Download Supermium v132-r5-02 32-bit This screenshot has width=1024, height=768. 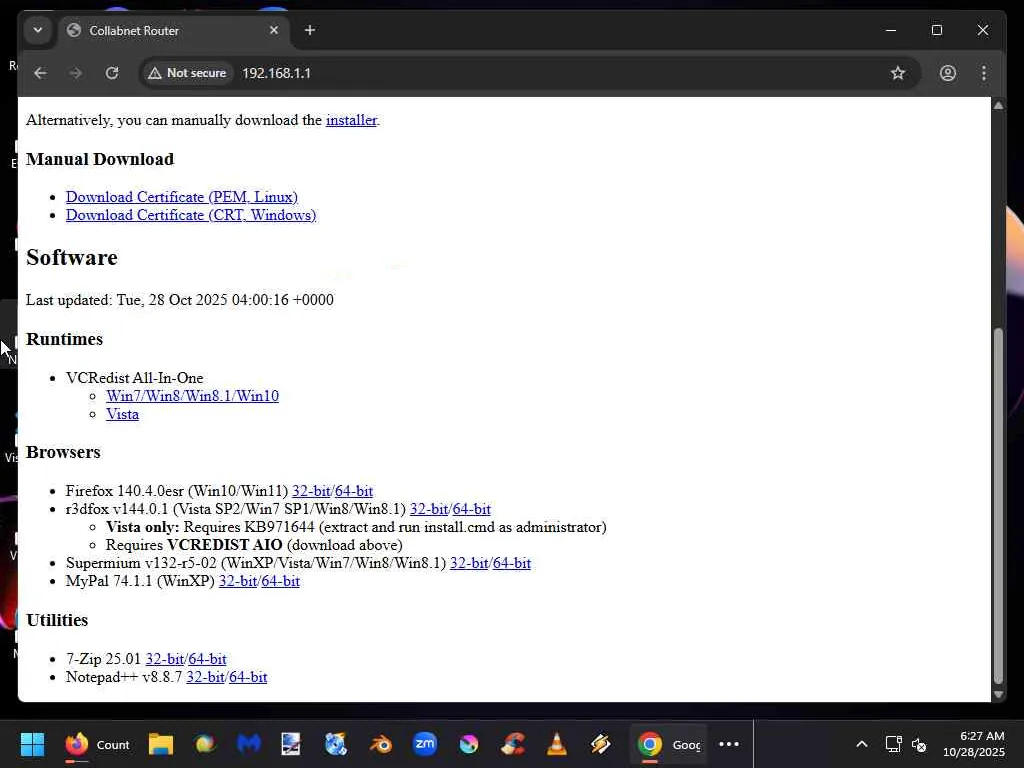pos(469,563)
